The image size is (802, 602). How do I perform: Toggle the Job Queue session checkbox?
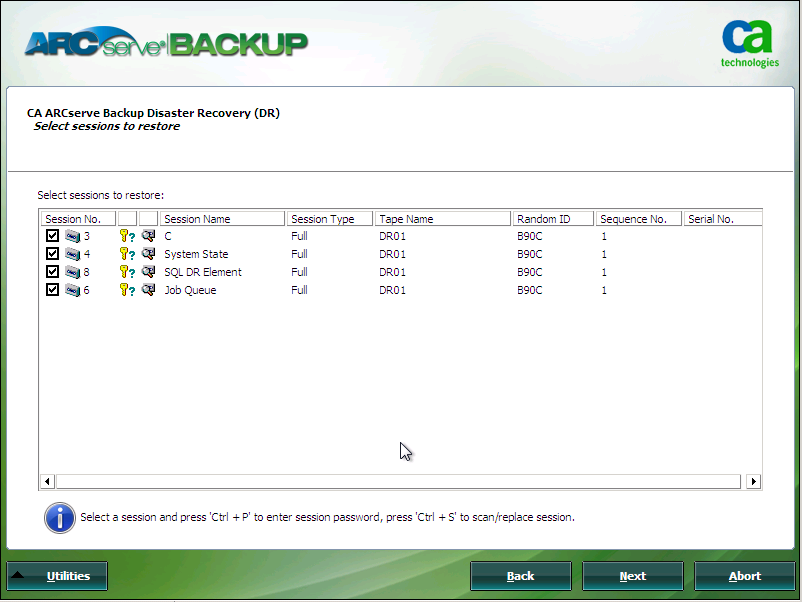click(x=52, y=289)
